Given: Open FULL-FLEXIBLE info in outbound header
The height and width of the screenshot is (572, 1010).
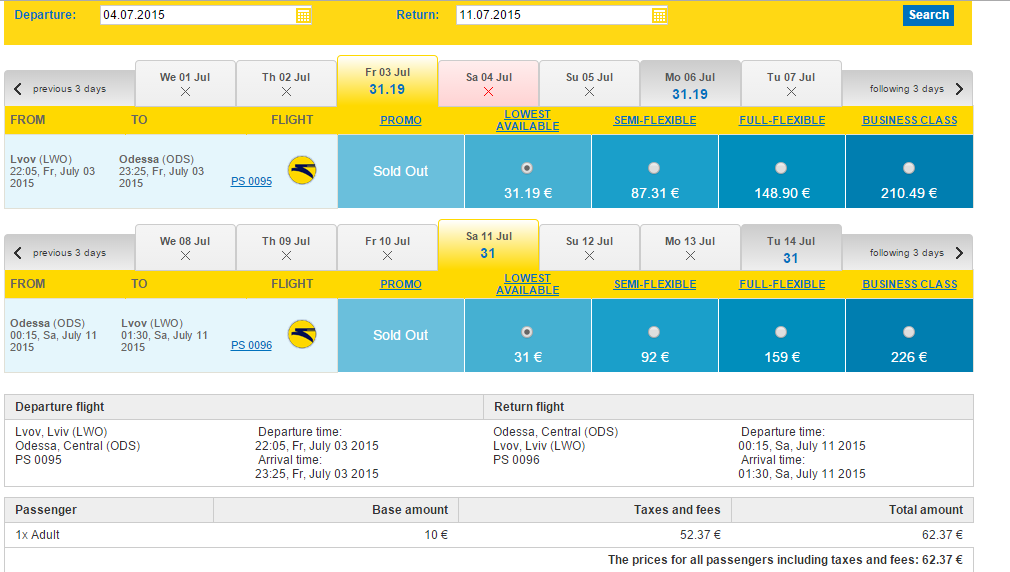Looking at the screenshot, I should point(782,120).
